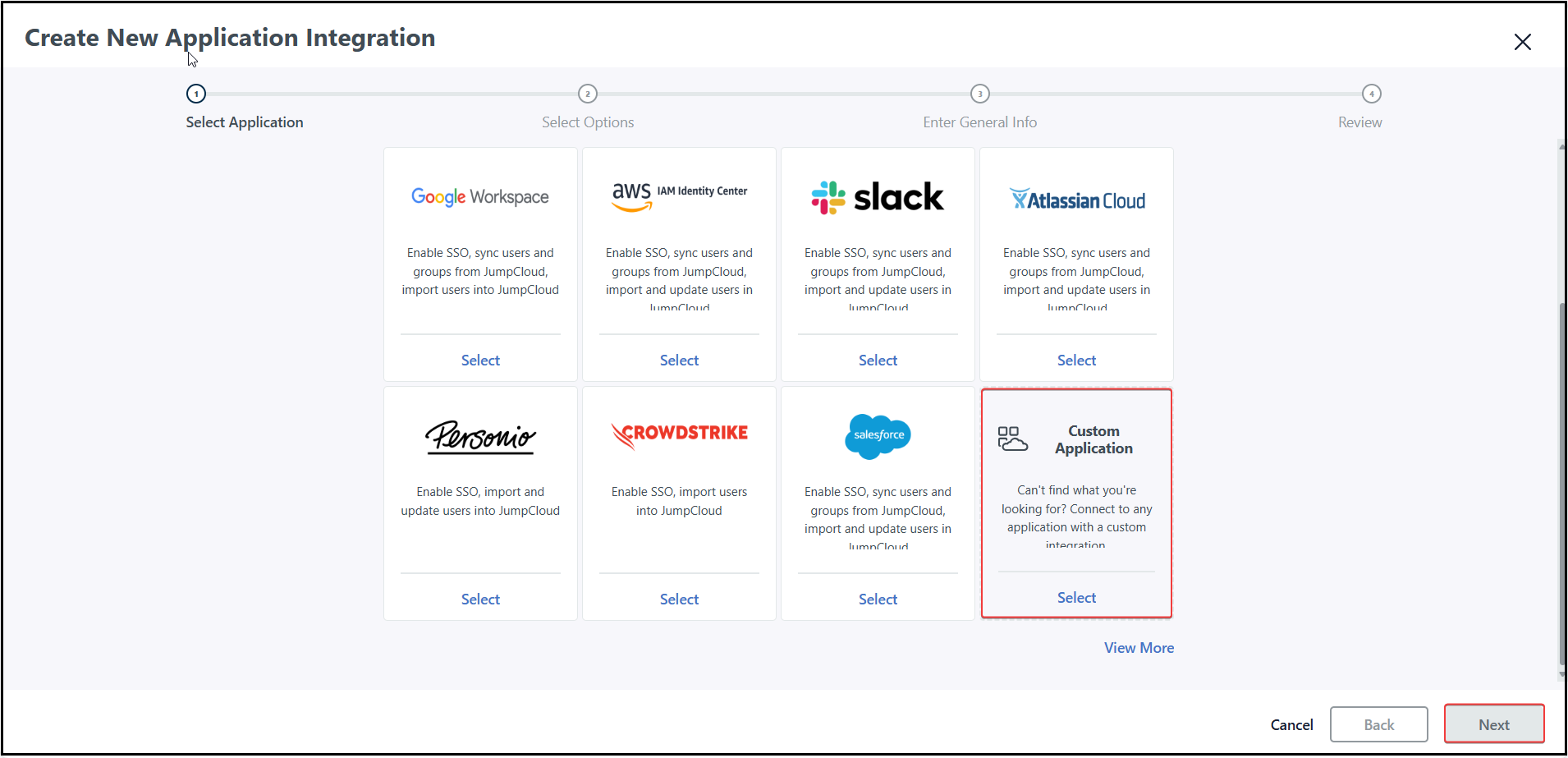Choose Select under CrowdStrike card

(x=679, y=600)
